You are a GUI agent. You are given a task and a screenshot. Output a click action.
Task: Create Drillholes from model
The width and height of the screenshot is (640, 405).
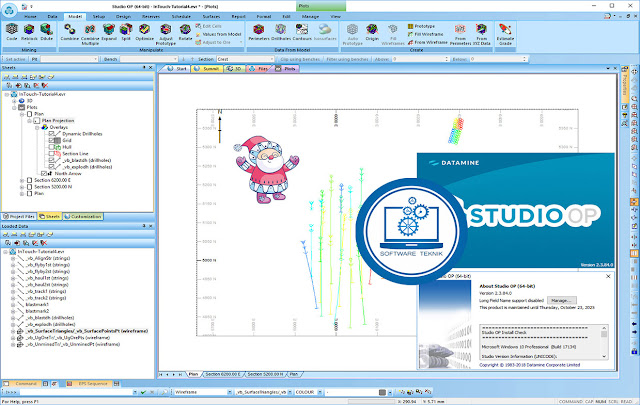pos(280,32)
